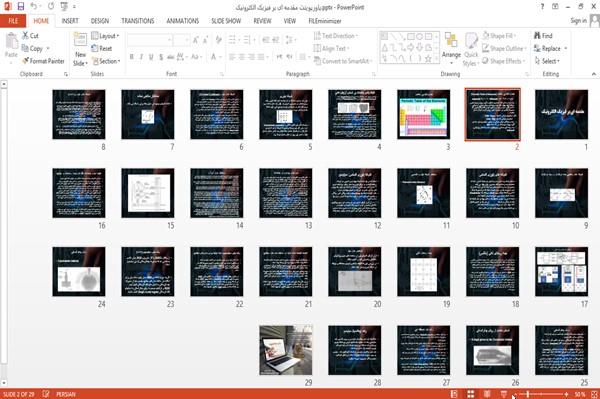Select slide 15 diagram thumbnail
The height and width of the screenshot is (399, 600).
coord(148,193)
